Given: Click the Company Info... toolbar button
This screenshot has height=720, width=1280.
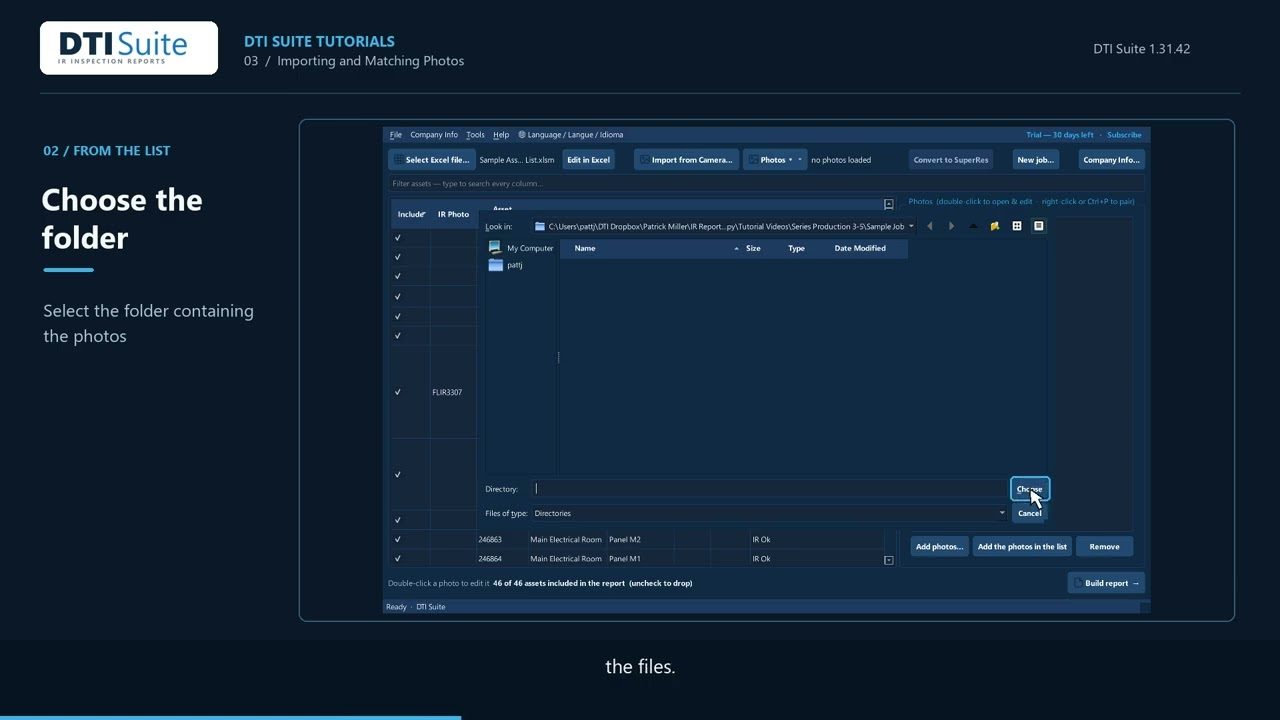Looking at the screenshot, I should click(1111, 160).
